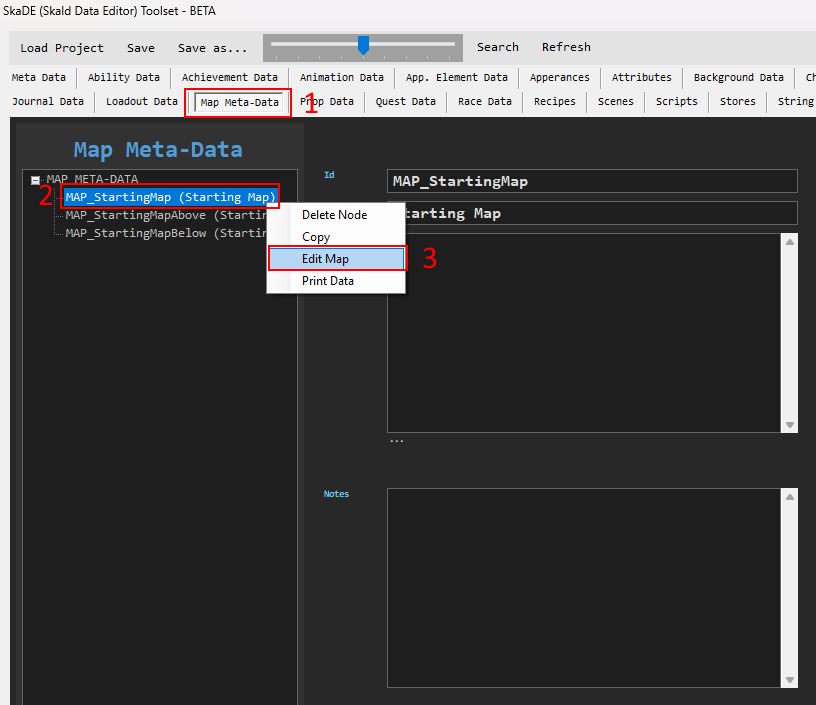
Task: Select the Map Meta-Data tab
Action: pyautogui.click(x=239, y=102)
